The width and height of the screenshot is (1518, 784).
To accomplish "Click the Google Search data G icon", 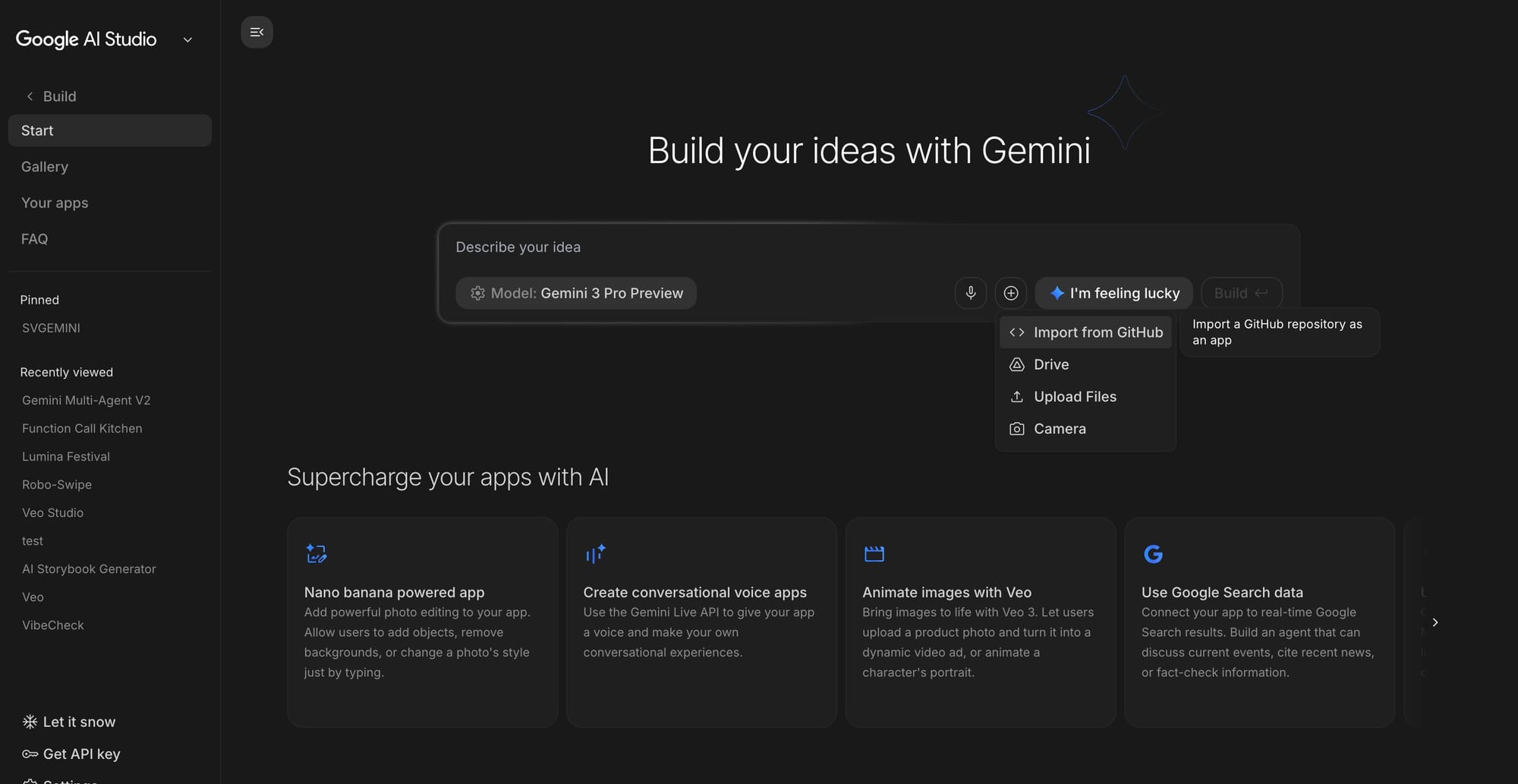I will [x=1153, y=553].
